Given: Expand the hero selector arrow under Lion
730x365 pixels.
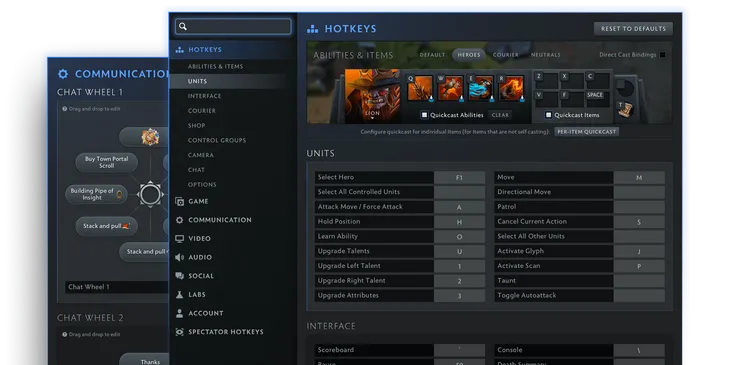Looking at the screenshot, I should coord(372,119).
